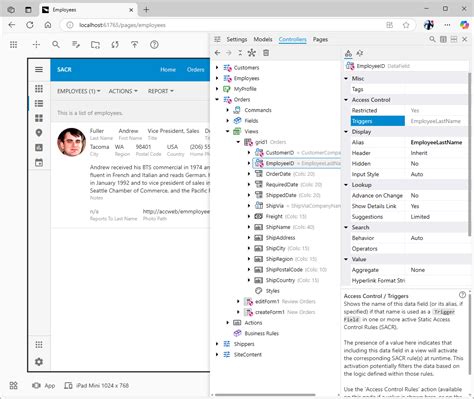474x399 pixels.
Task: Open the EMPLOYEES (1) dropdown
Action: click(x=78, y=91)
